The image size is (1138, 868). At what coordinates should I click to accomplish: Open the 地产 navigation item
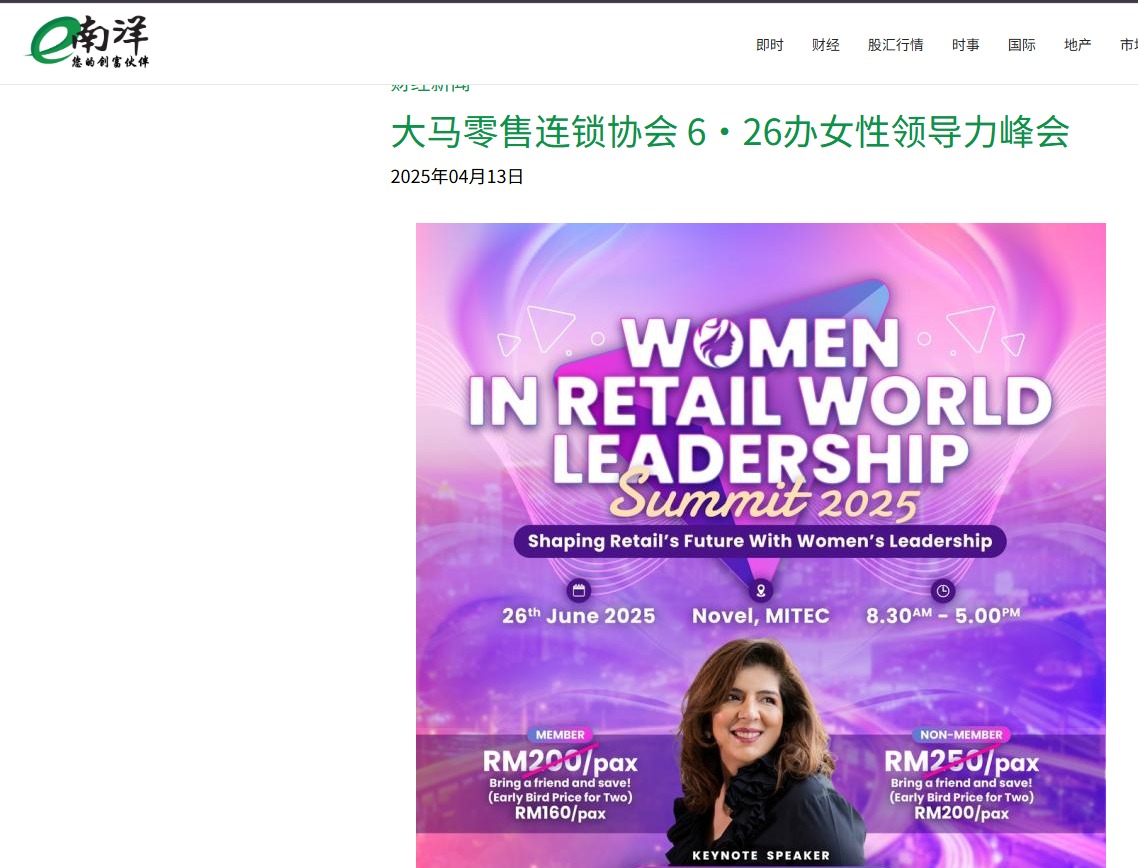coord(1077,45)
